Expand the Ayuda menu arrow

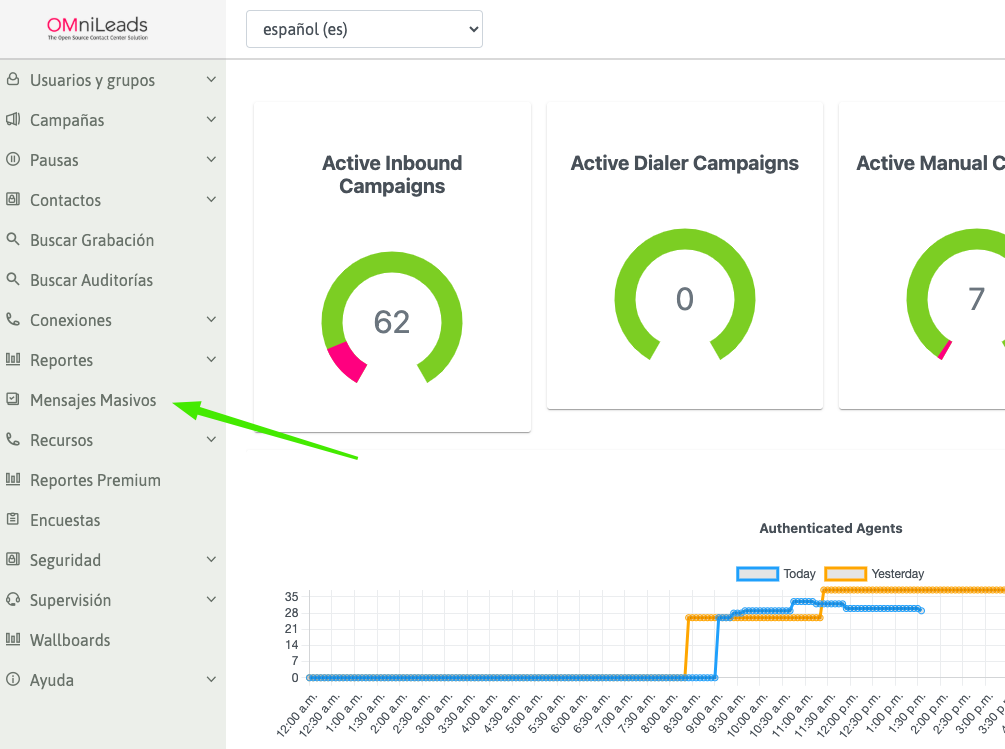coord(211,680)
